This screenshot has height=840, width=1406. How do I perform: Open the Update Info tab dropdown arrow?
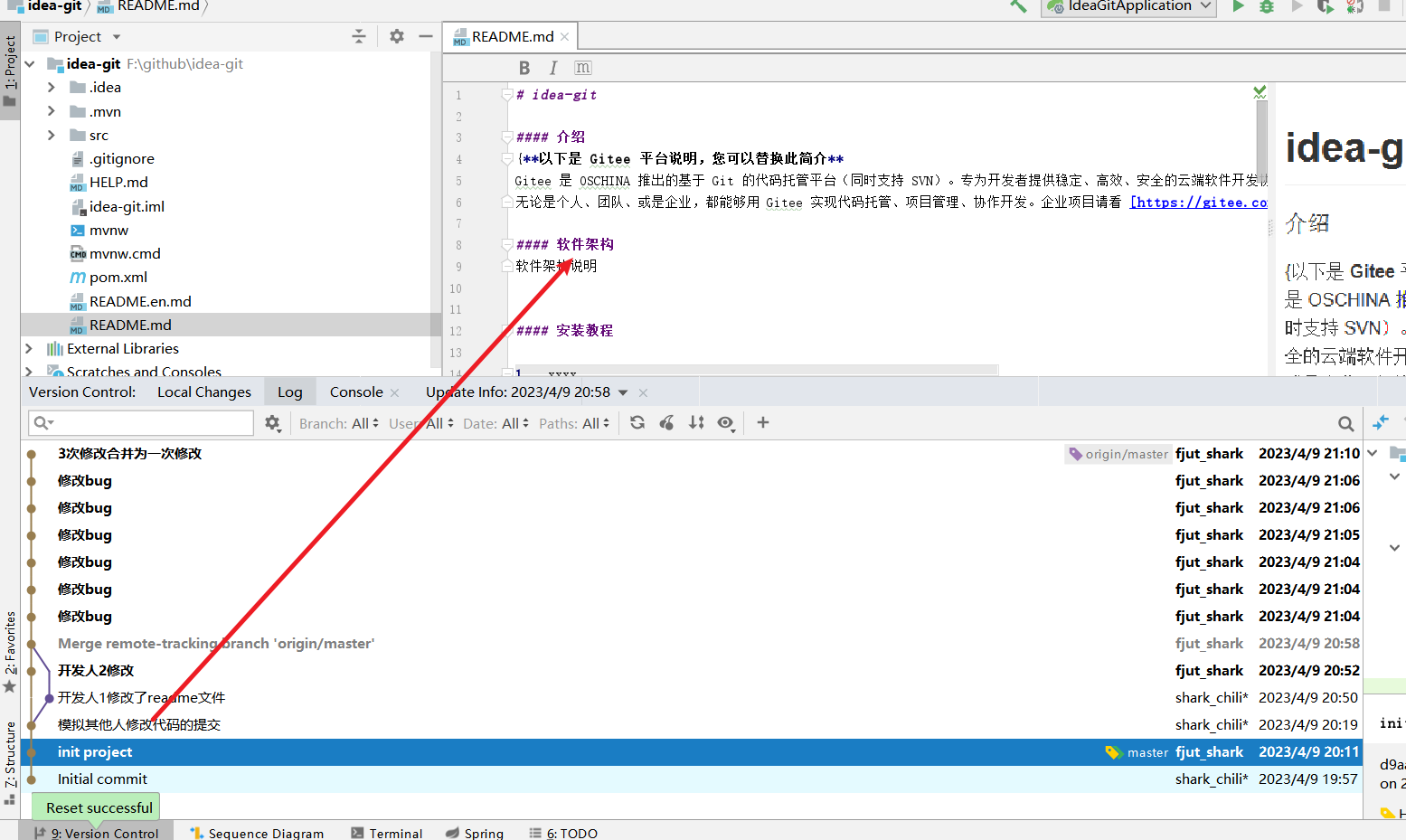[623, 392]
